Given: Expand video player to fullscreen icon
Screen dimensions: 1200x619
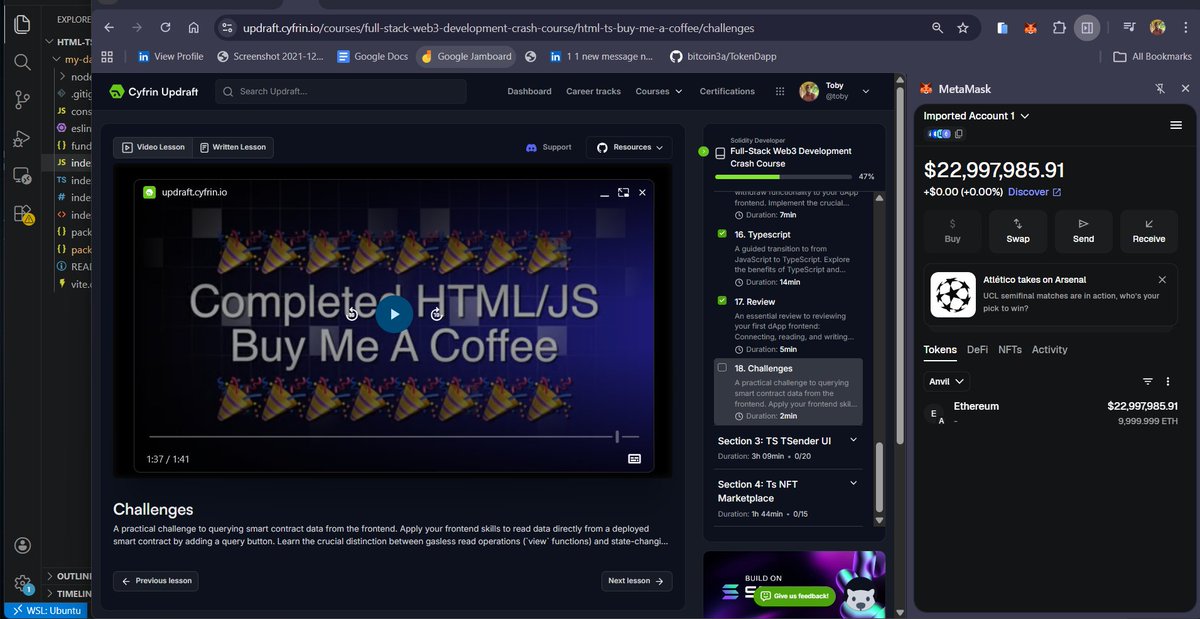Looking at the screenshot, I should point(623,192).
